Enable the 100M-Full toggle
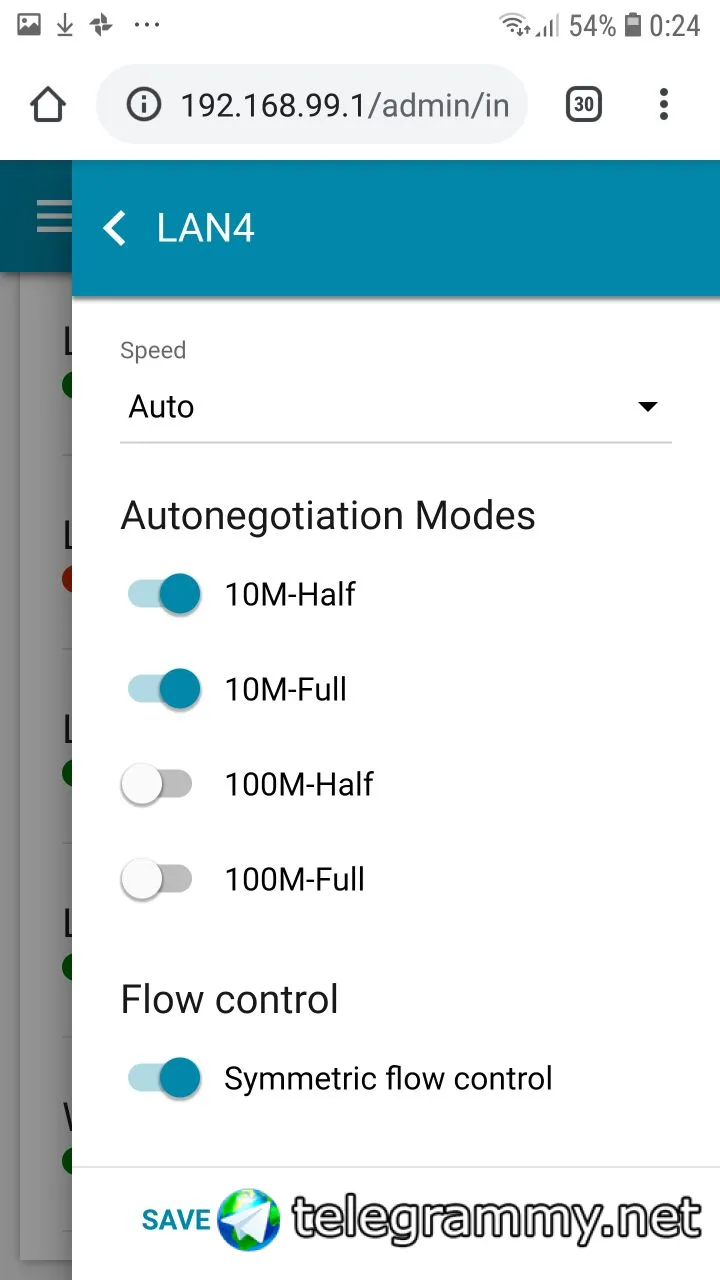 pos(157,879)
